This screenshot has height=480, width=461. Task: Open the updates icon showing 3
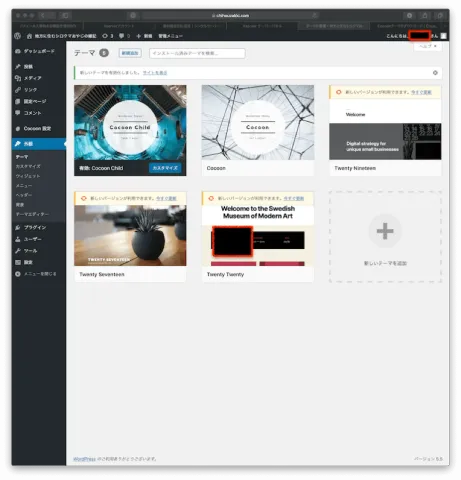pyautogui.click(x=108, y=36)
